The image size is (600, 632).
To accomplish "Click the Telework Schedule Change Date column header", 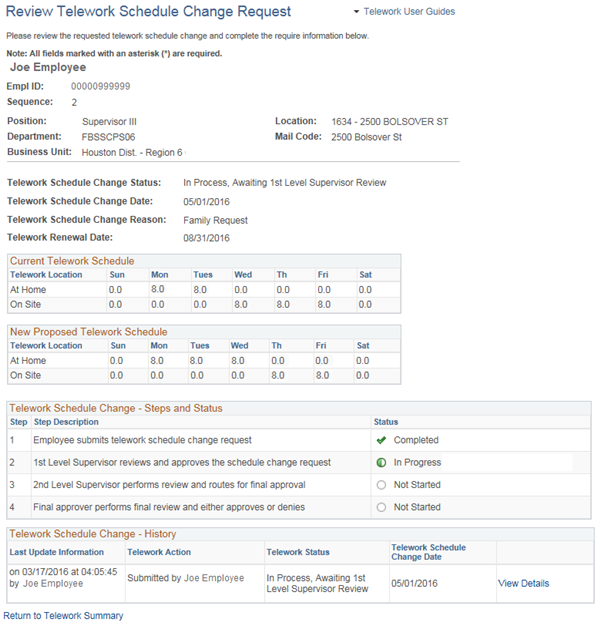I will click(428, 552).
